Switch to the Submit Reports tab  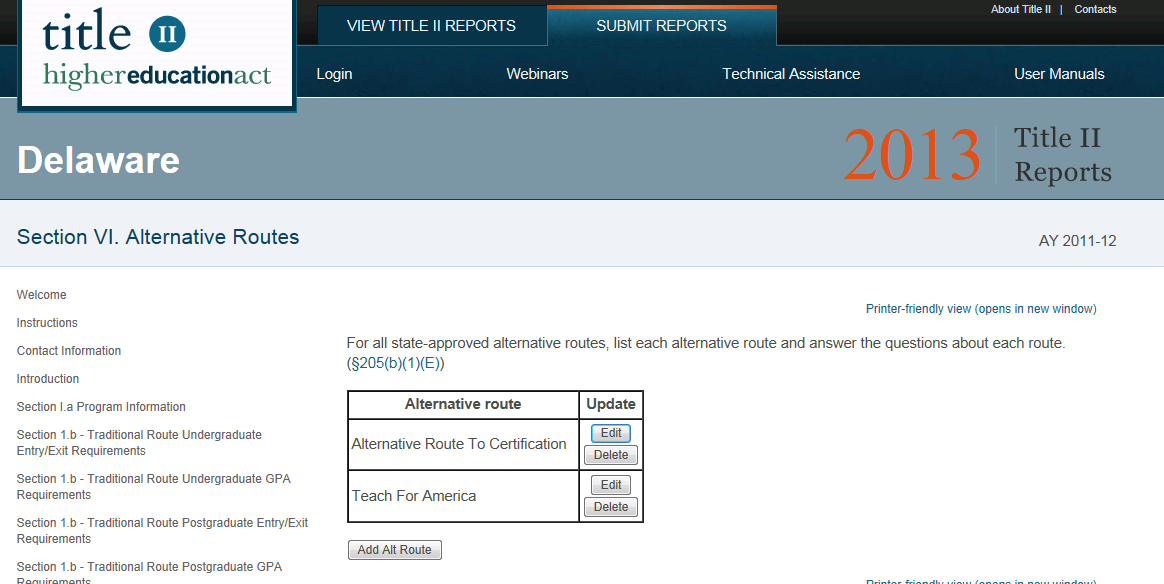(661, 25)
